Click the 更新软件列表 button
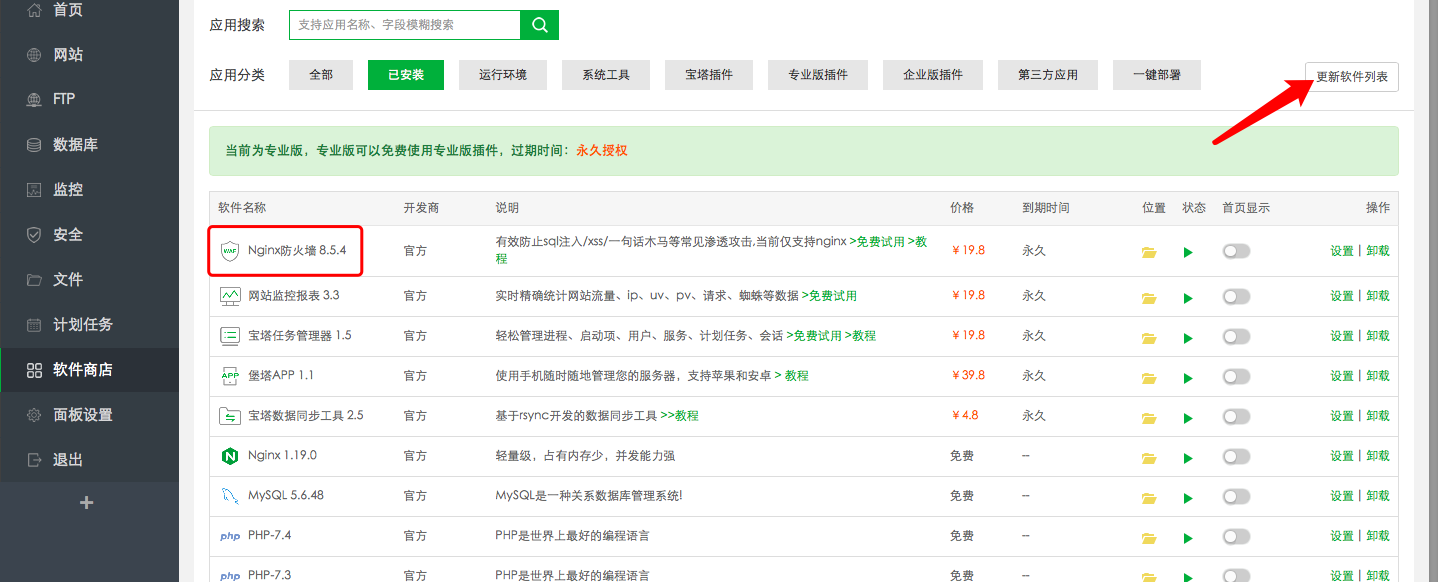Viewport: 1438px width, 582px height. [1352, 77]
